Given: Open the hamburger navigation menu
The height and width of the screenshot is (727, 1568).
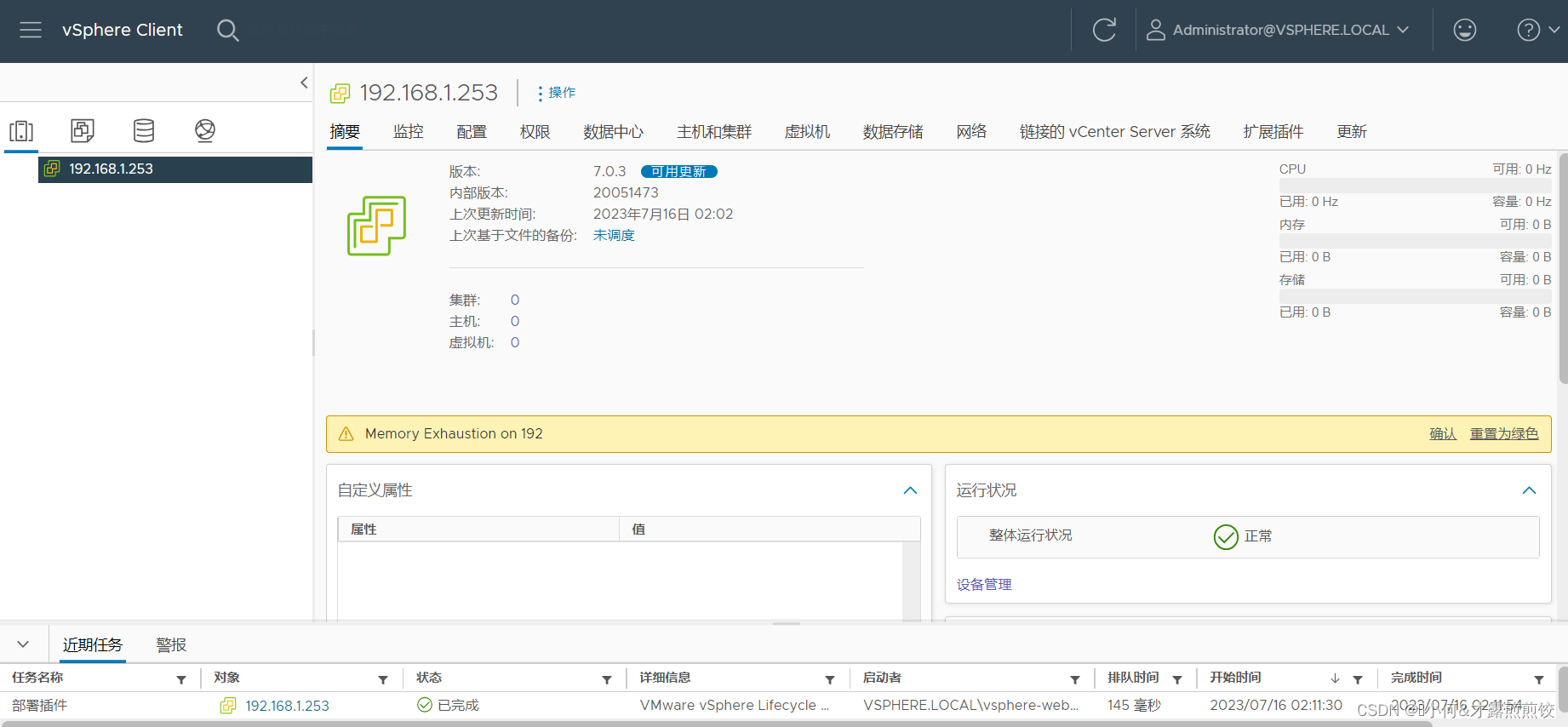Looking at the screenshot, I should click(31, 30).
